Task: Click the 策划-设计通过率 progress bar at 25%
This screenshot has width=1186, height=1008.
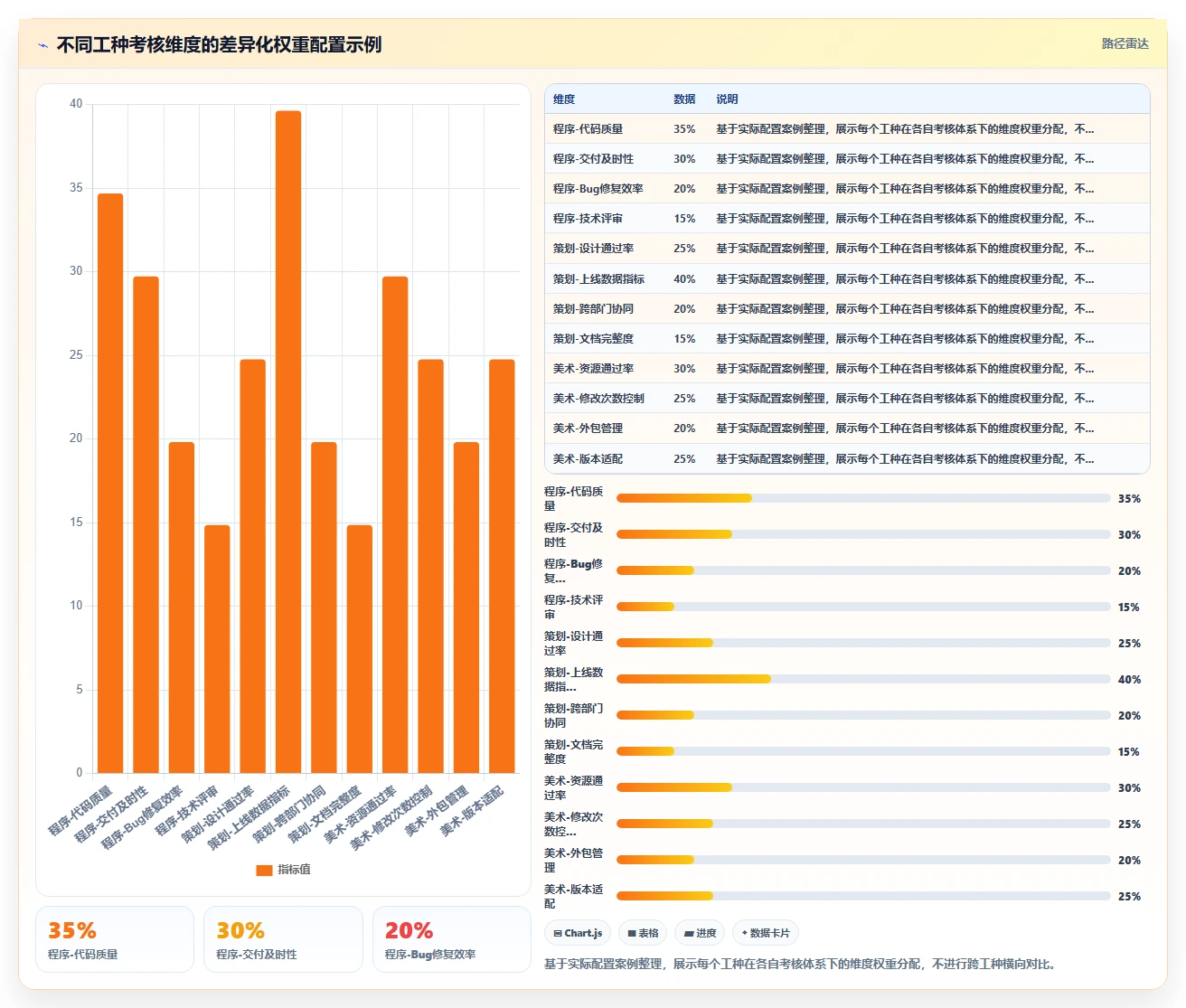Action: point(863,643)
